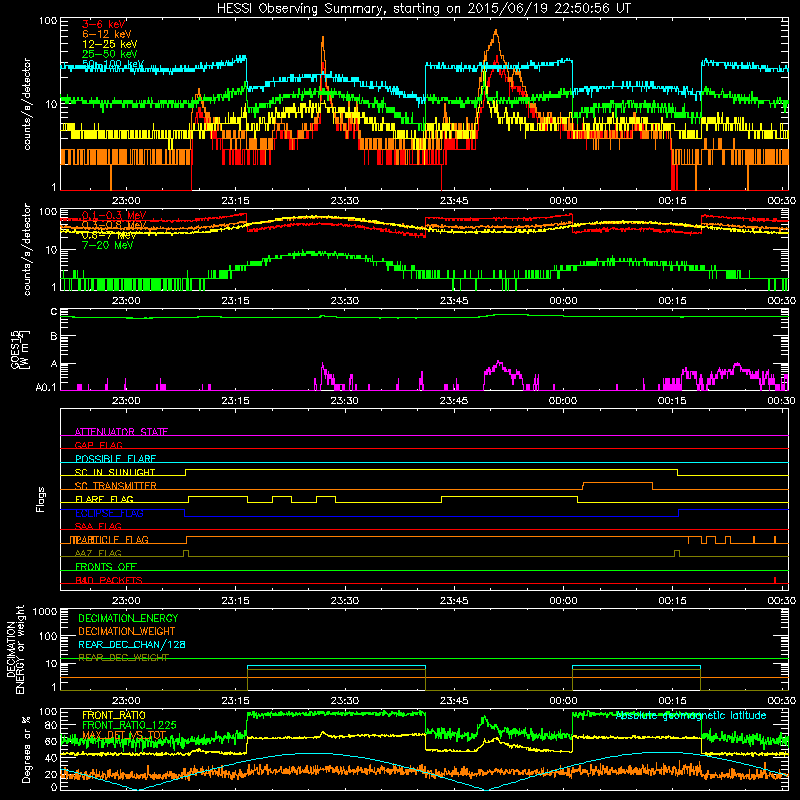Viewport: 800px width, 800px height.
Task: Click the Absolute geomagnetic latitude label
Action: click(x=691, y=716)
